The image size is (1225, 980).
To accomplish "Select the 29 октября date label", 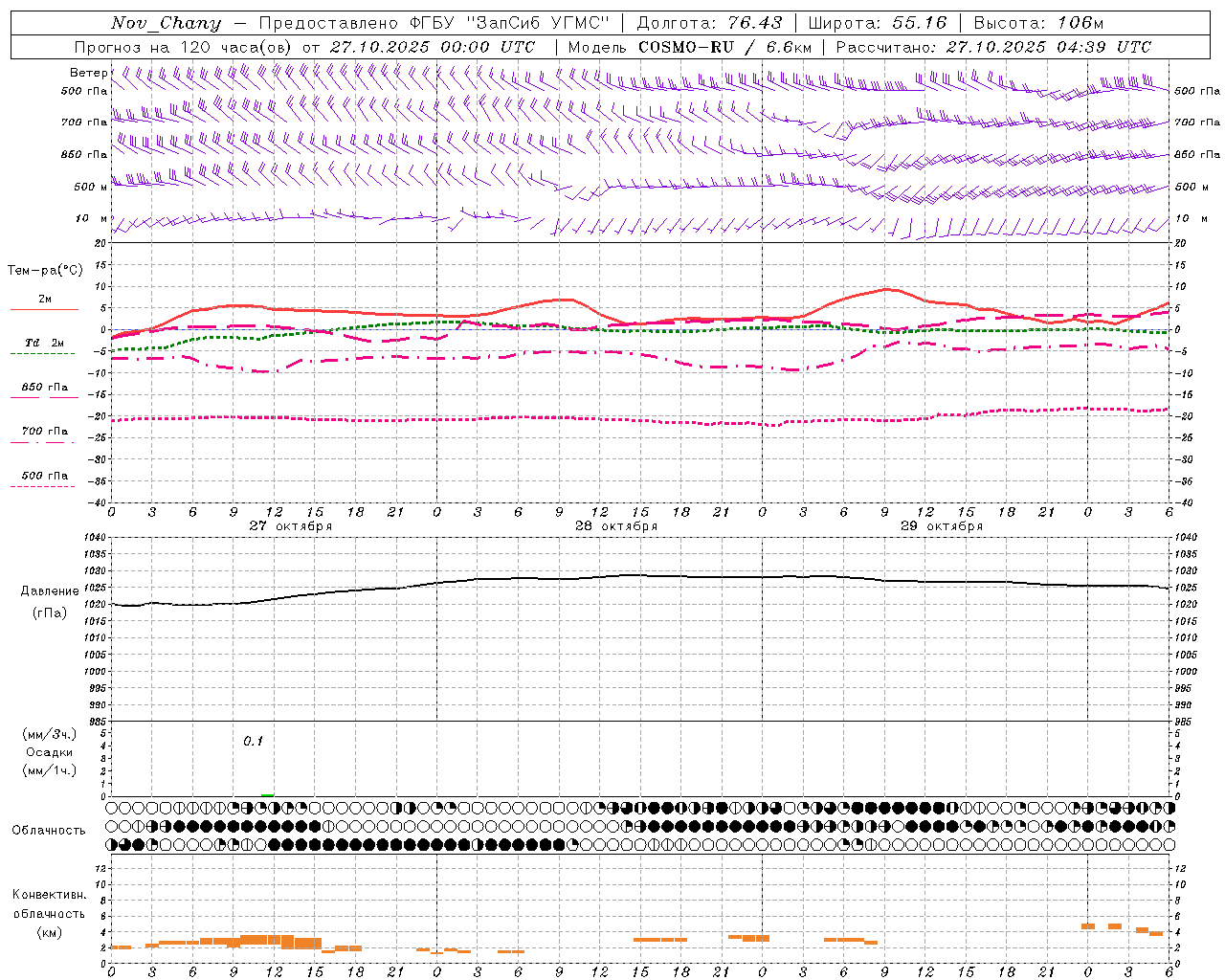I will (x=942, y=526).
